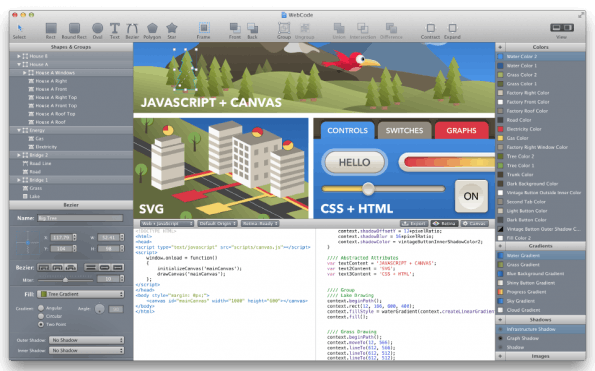Select the Angular gradient radio button
Image resolution: width=595 pixels, height=371 pixels.
(41, 308)
